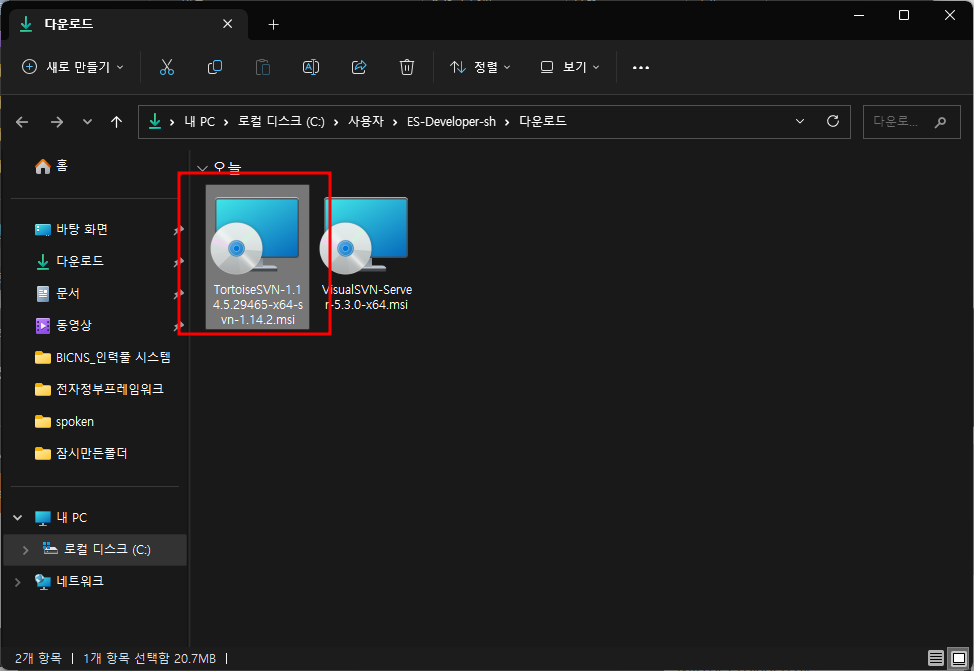Expand the 로컬 디스크 (C:) tree node
The height and width of the screenshot is (671, 974).
(25, 550)
